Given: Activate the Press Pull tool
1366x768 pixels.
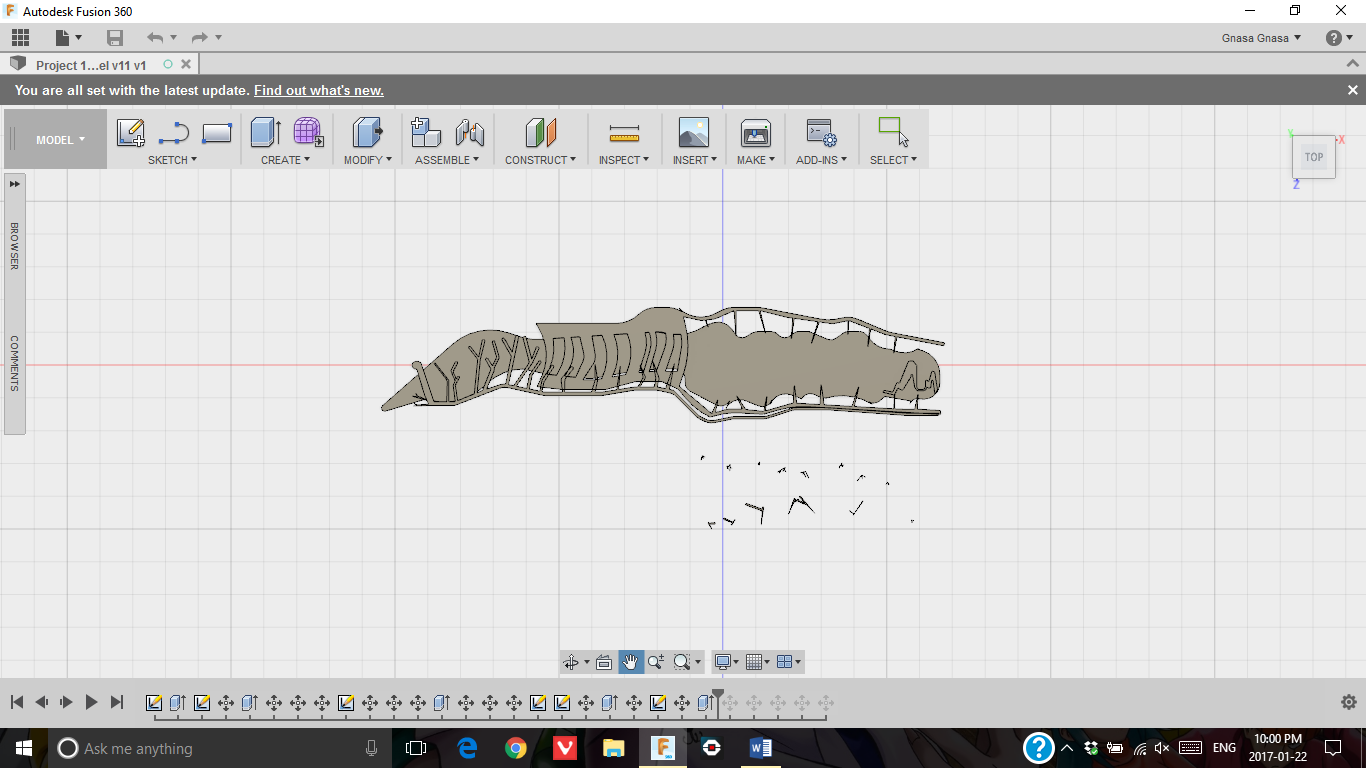Looking at the screenshot, I should pyautogui.click(x=368, y=133).
